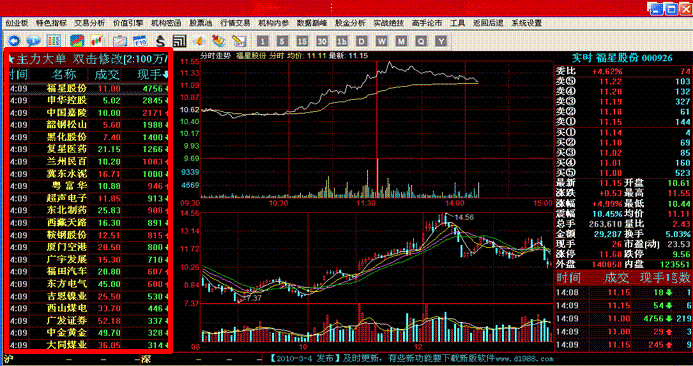Select the candlestick chart toolbar icon
This screenshot has height=366, width=693.
click(x=96, y=41)
